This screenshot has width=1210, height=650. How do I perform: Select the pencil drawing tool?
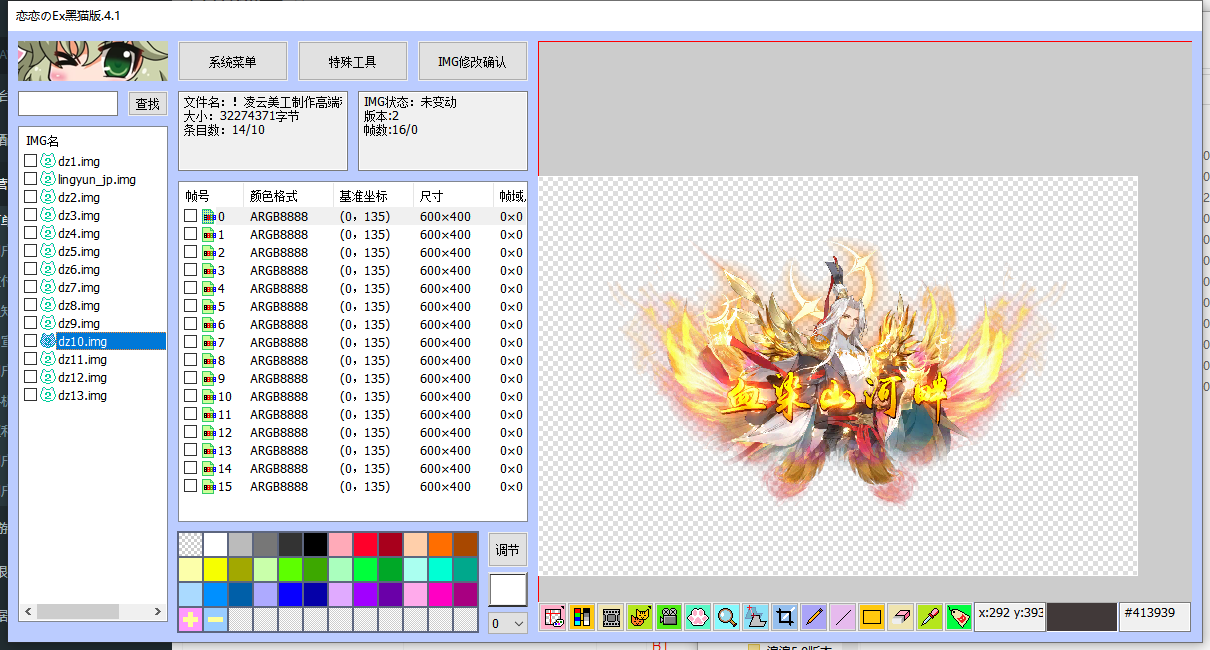tap(814, 617)
